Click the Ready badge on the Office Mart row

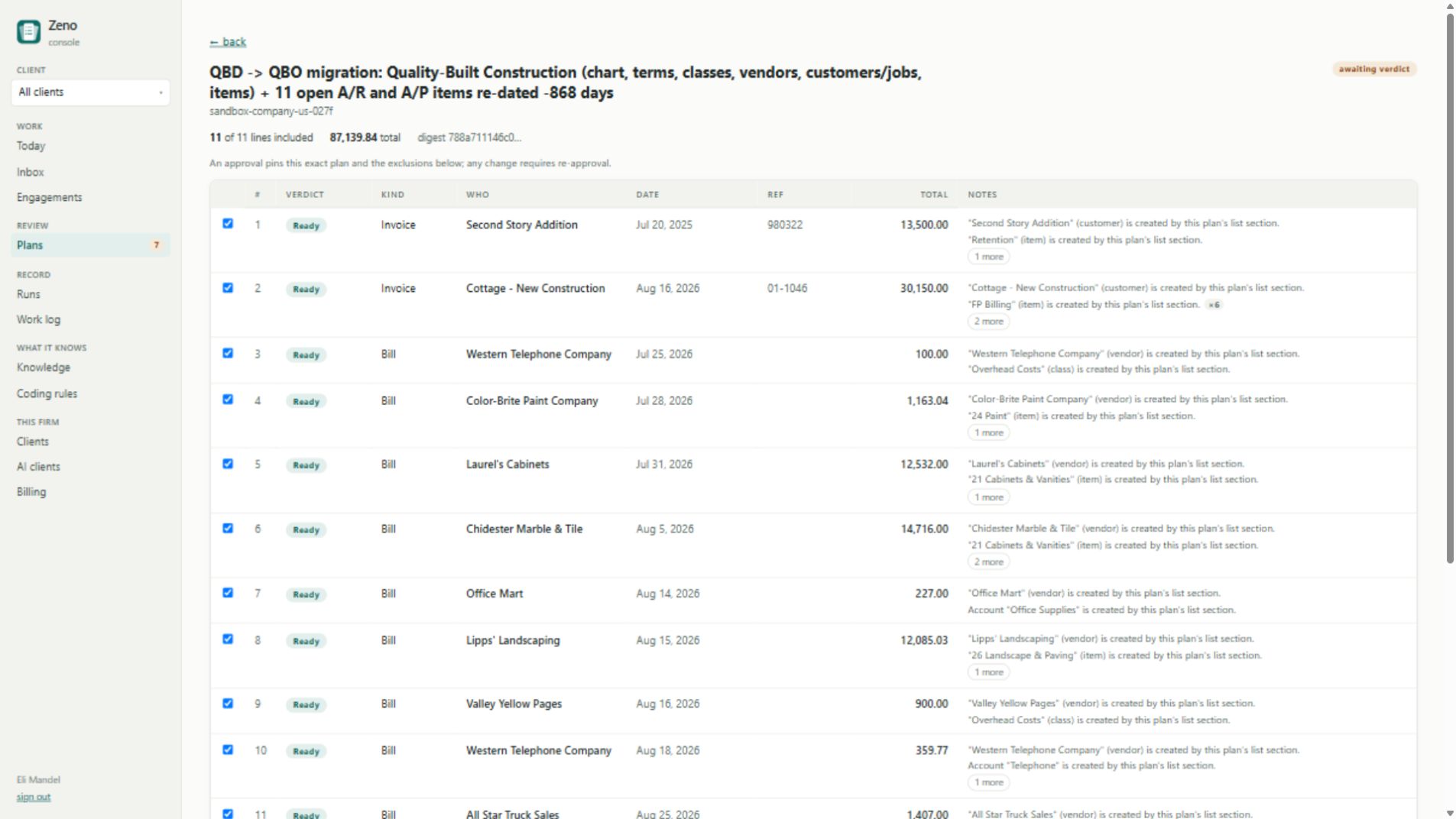click(x=306, y=594)
